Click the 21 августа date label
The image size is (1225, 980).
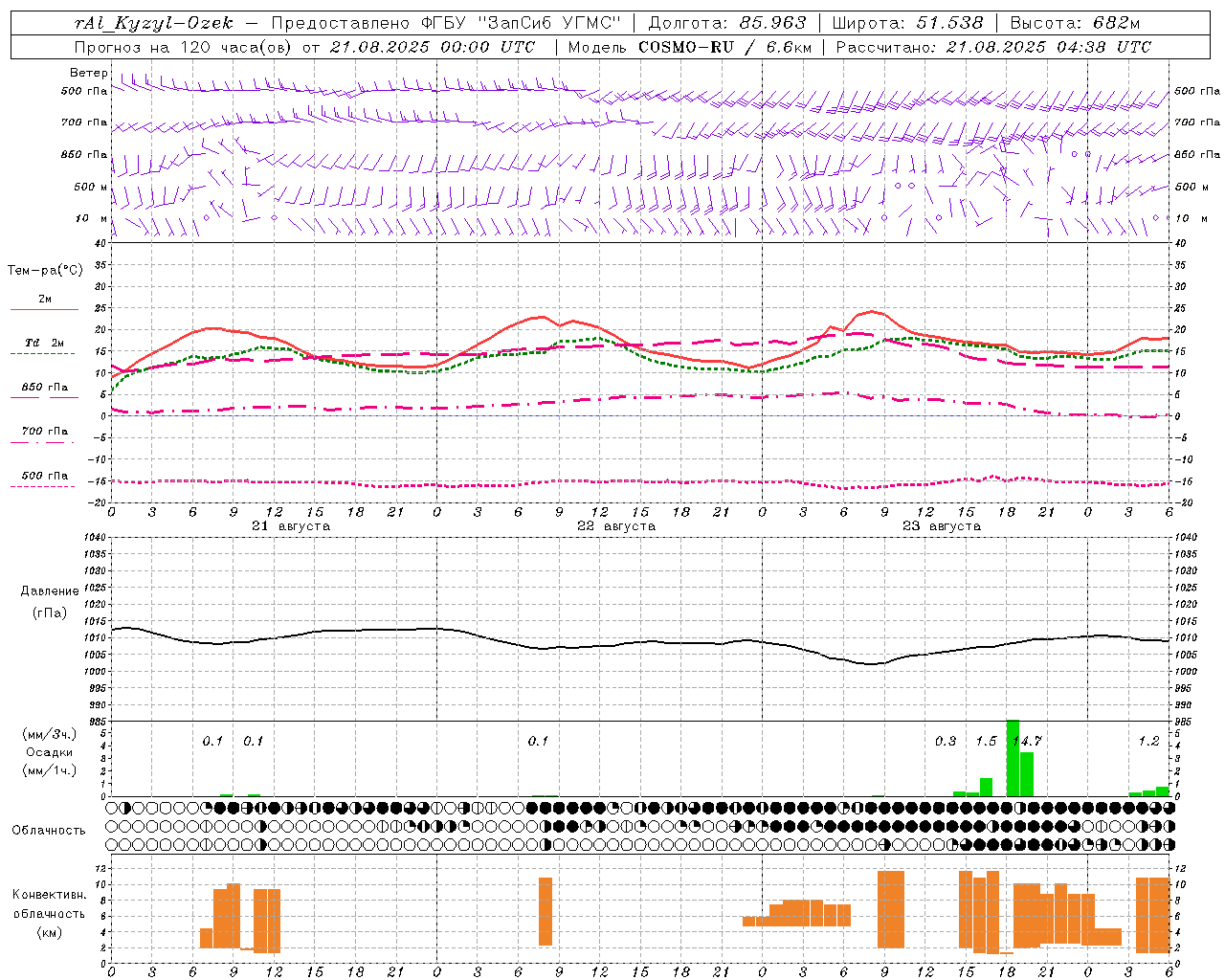[291, 525]
